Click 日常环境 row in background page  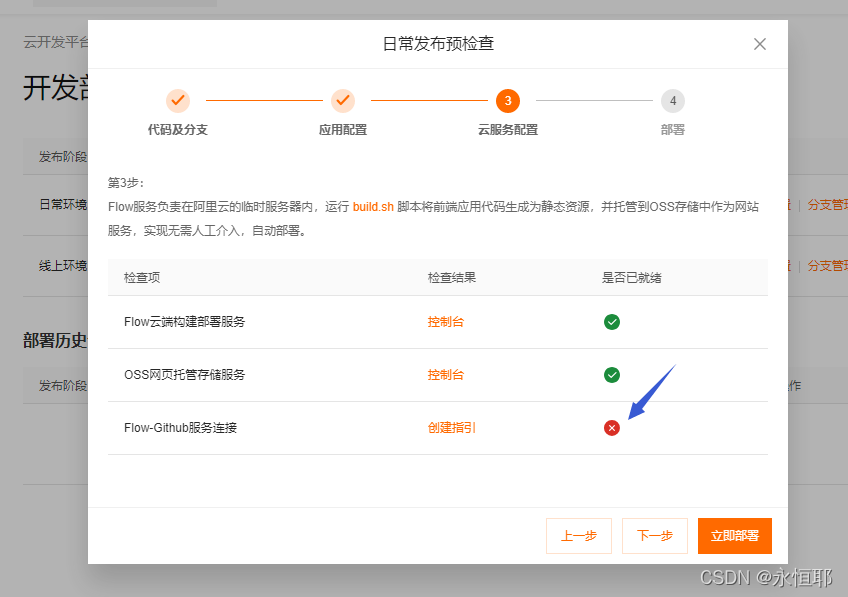point(63,205)
